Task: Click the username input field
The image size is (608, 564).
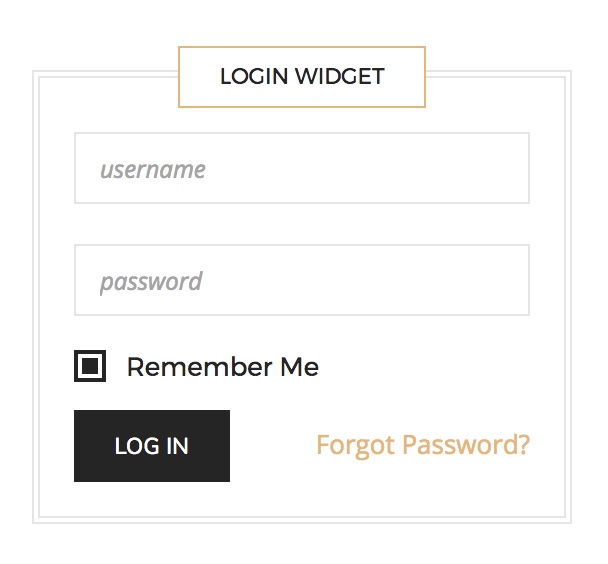Action: click(x=301, y=169)
